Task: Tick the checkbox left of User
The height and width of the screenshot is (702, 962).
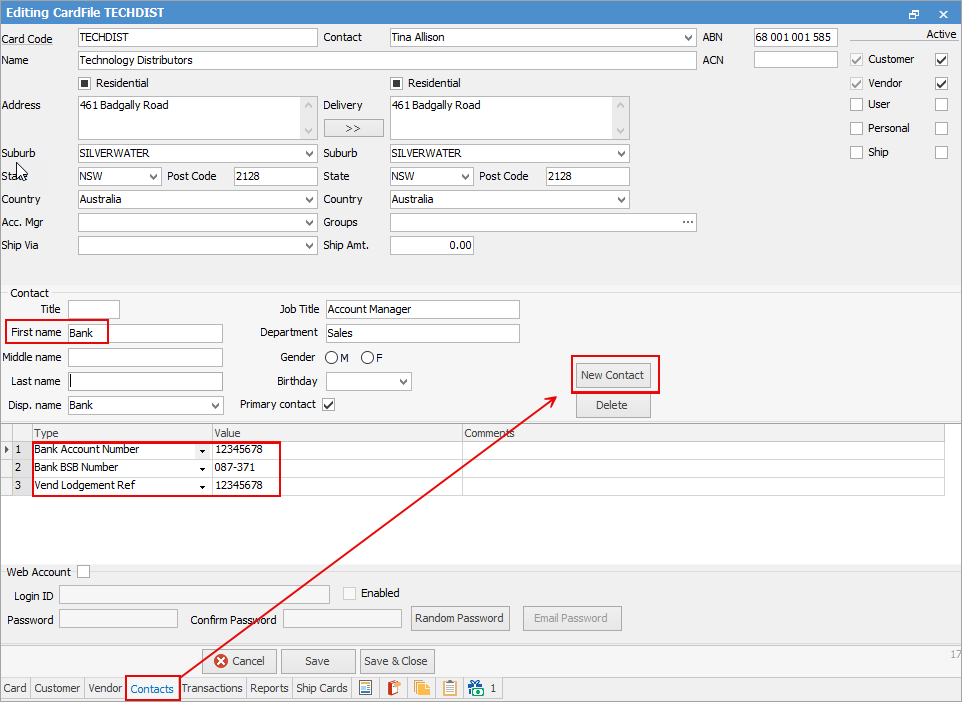Action: [856, 105]
